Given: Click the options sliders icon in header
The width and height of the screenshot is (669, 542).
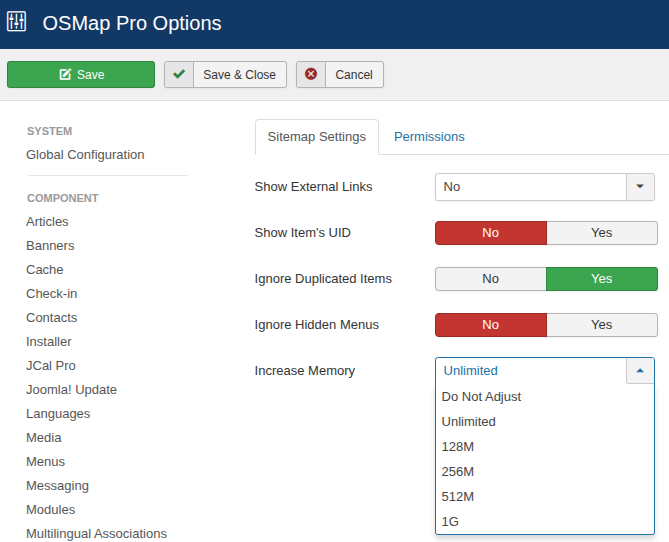Looking at the screenshot, I should pos(17,21).
